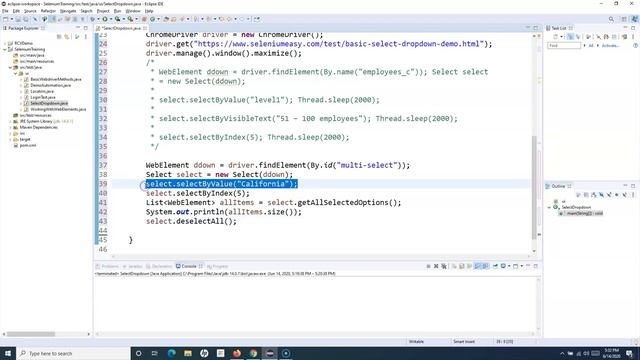640x360 pixels.
Task: Click Remove Launch icon in Console
Action: click(x=436, y=266)
